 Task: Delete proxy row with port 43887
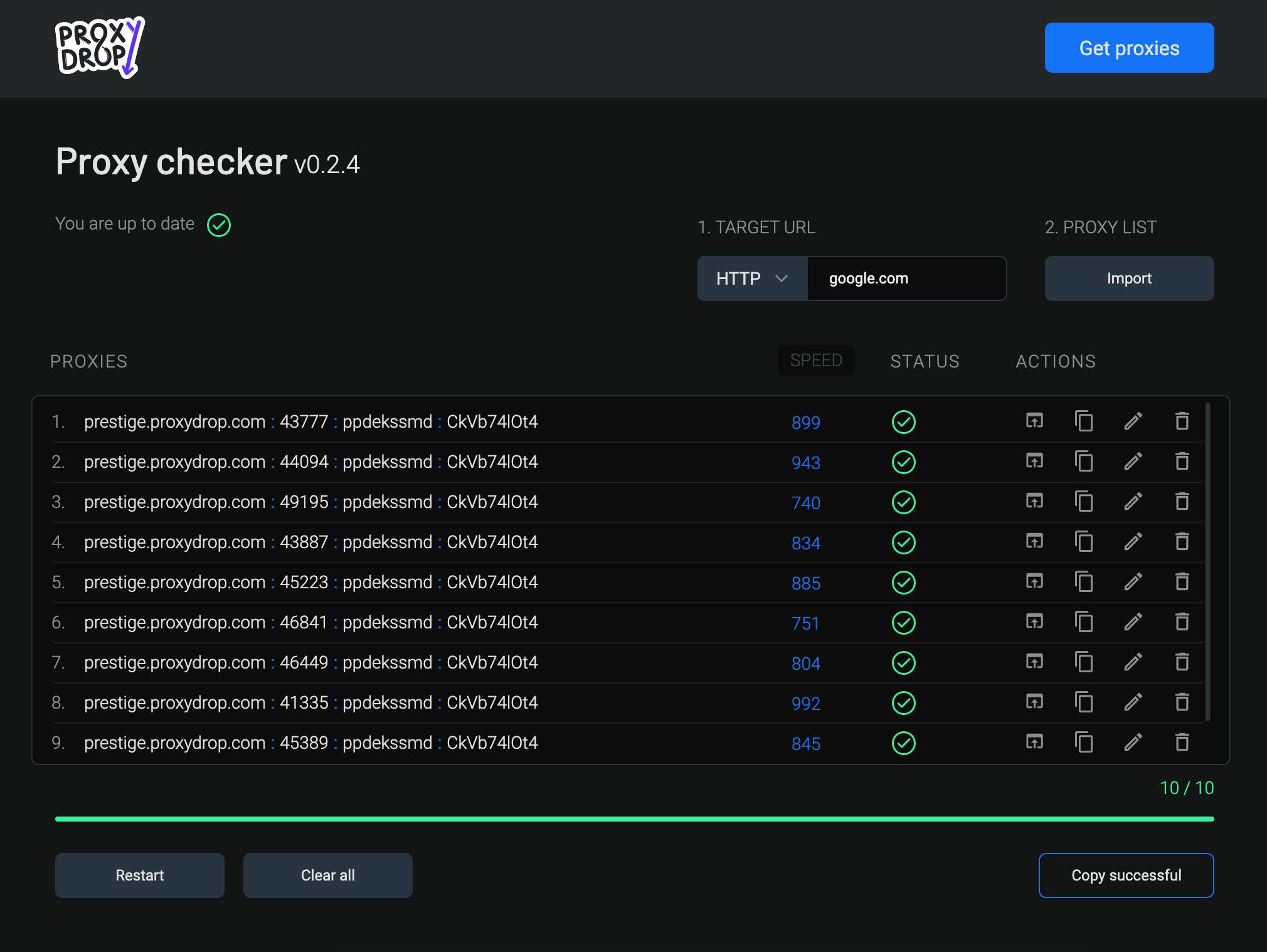1182,541
